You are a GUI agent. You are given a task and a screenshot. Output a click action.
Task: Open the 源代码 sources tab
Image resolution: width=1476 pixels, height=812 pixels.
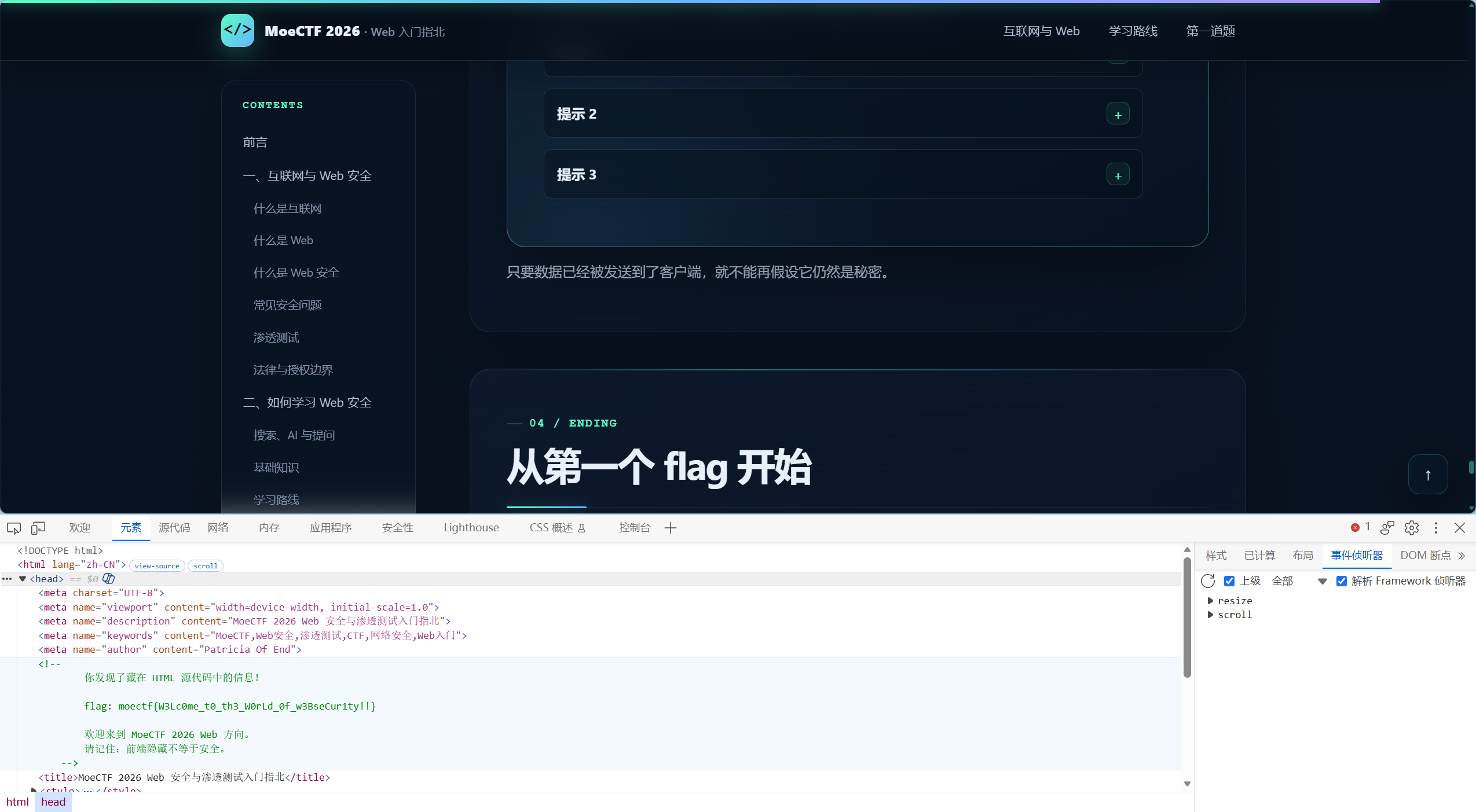click(174, 528)
